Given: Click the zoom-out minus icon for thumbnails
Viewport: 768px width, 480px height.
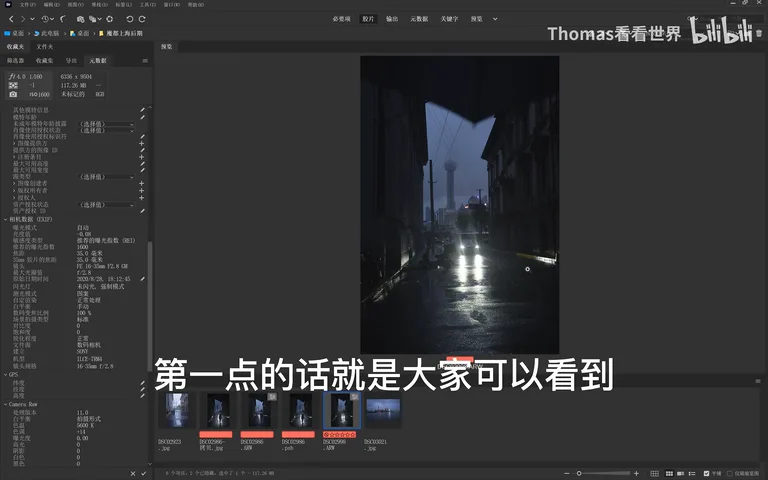Looking at the screenshot, I should pos(567,474).
